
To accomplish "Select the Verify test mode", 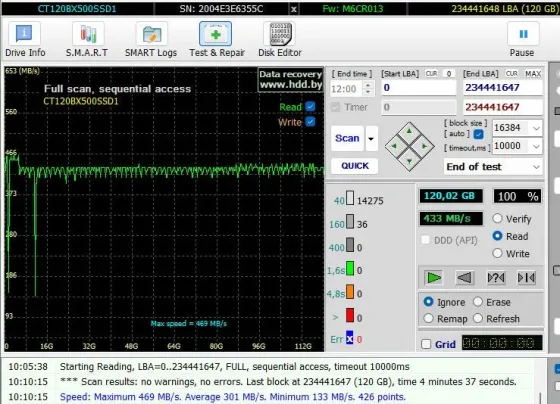I will 497,219.
